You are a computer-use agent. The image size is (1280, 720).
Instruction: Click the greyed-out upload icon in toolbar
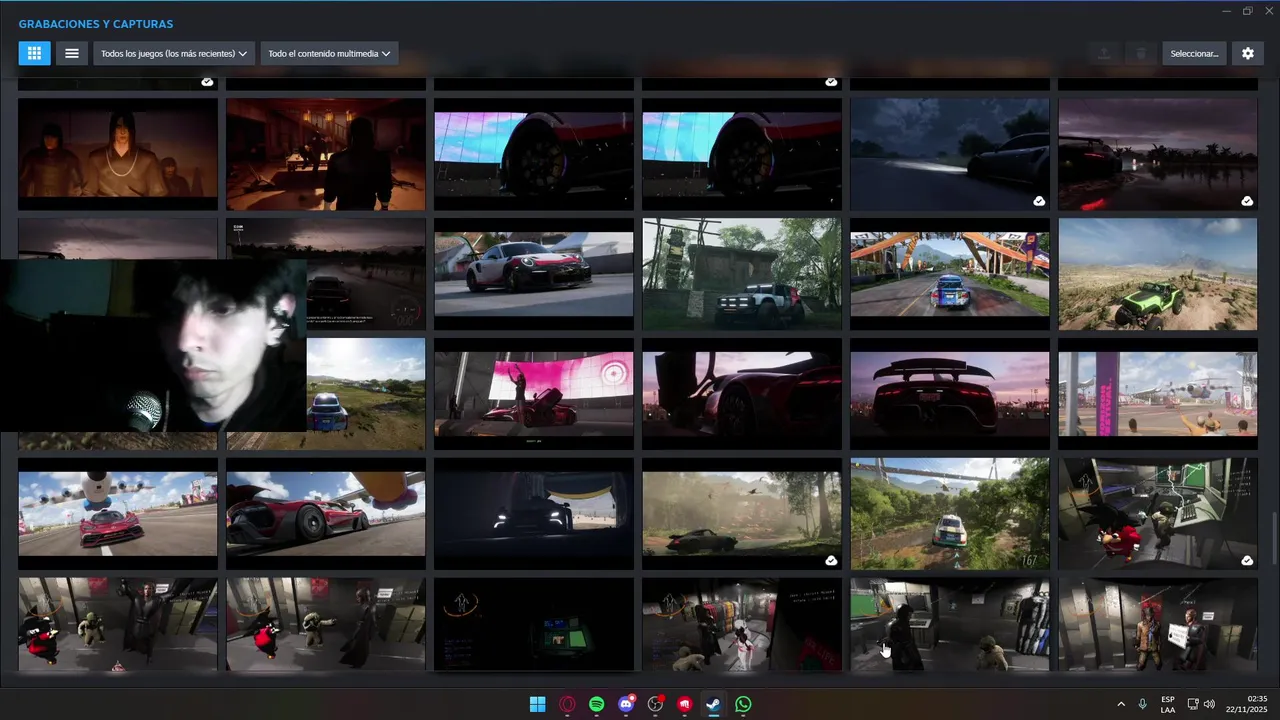(x=1104, y=53)
